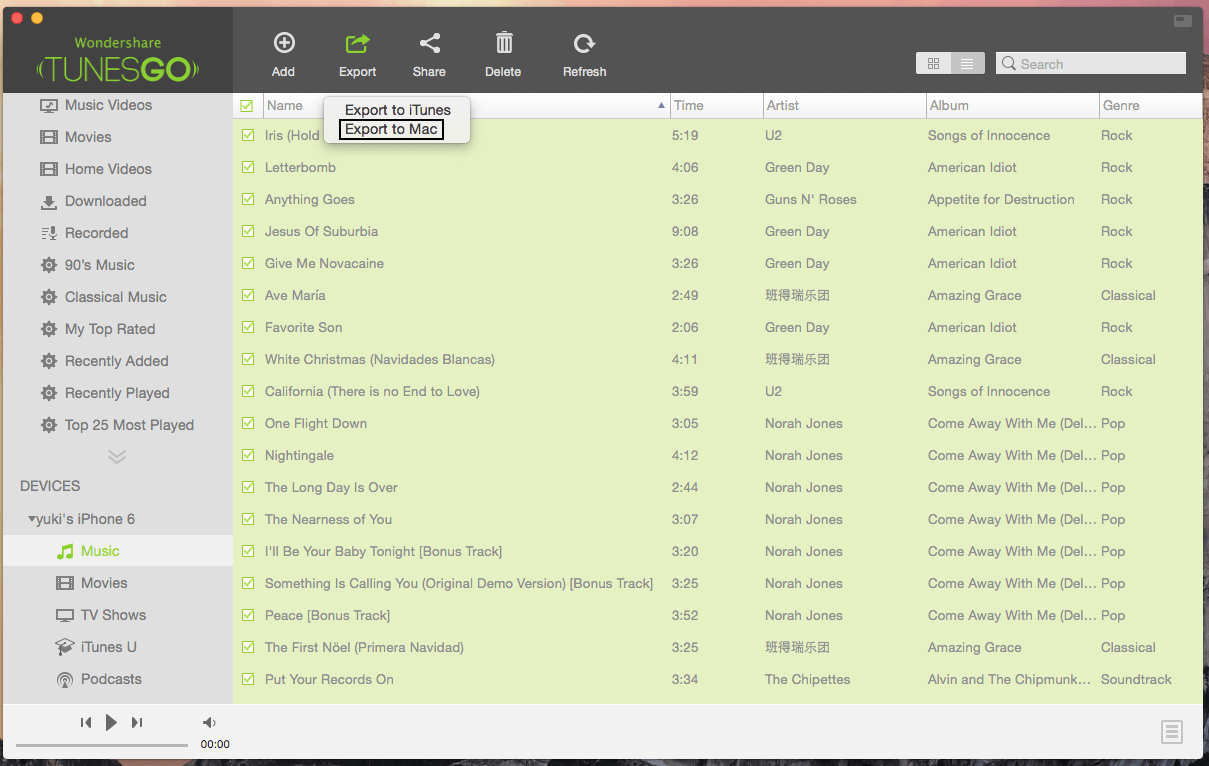Choose Export to iTunes menu item

tap(398, 110)
